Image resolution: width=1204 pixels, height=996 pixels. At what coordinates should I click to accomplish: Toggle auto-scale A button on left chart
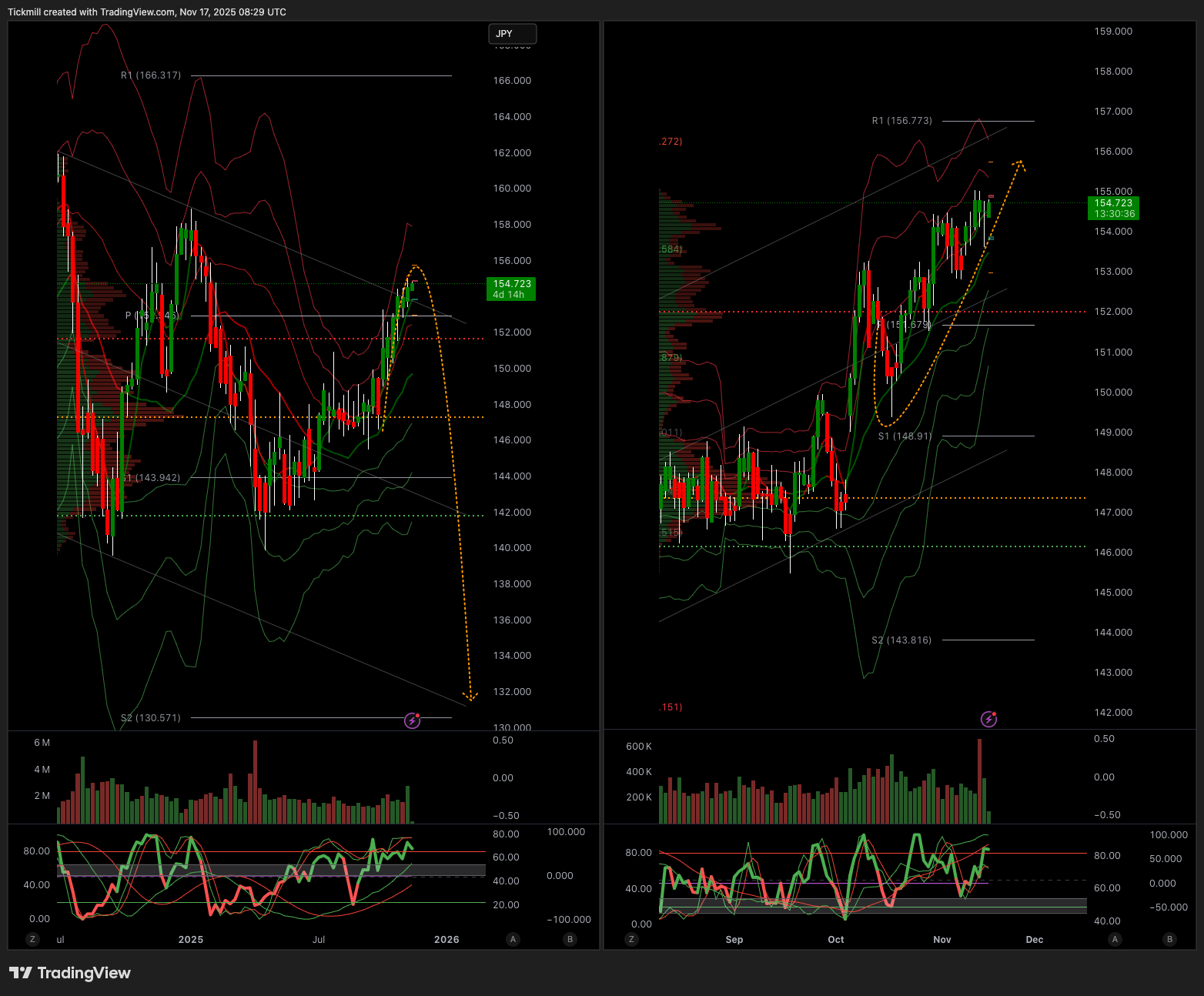pyautogui.click(x=513, y=939)
